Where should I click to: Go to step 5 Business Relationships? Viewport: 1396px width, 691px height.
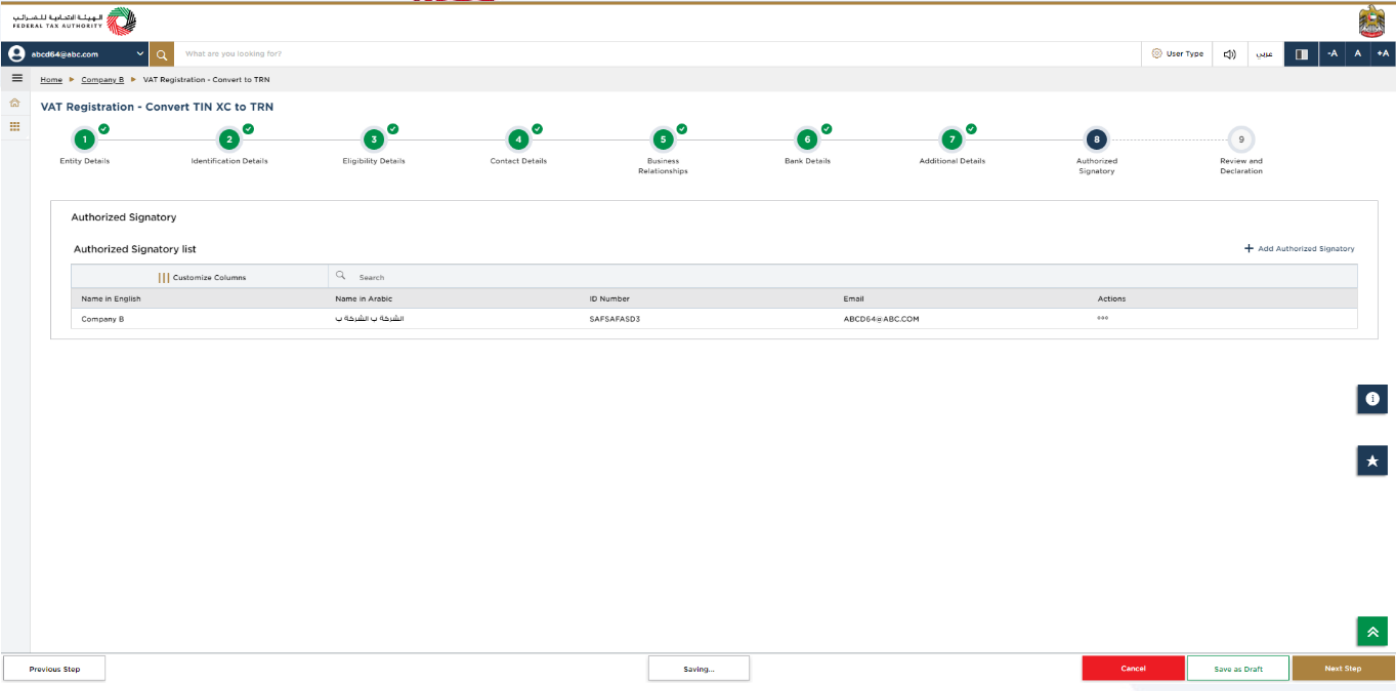[x=662, y=140]
